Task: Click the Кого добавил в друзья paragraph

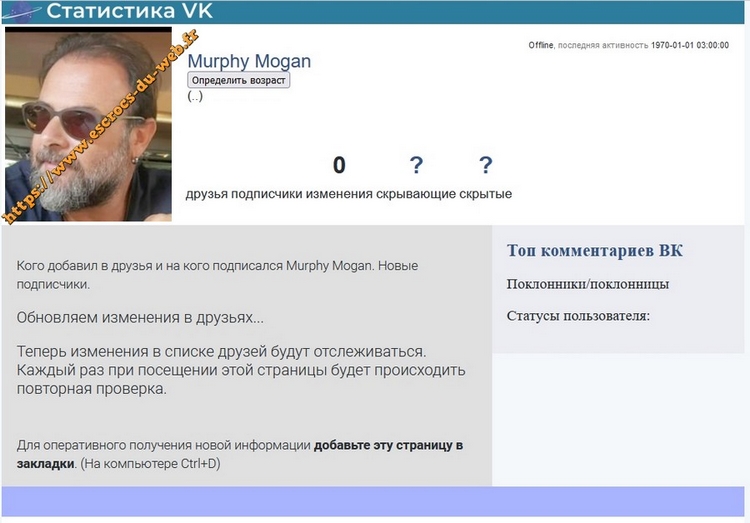Action: [218, 275]
